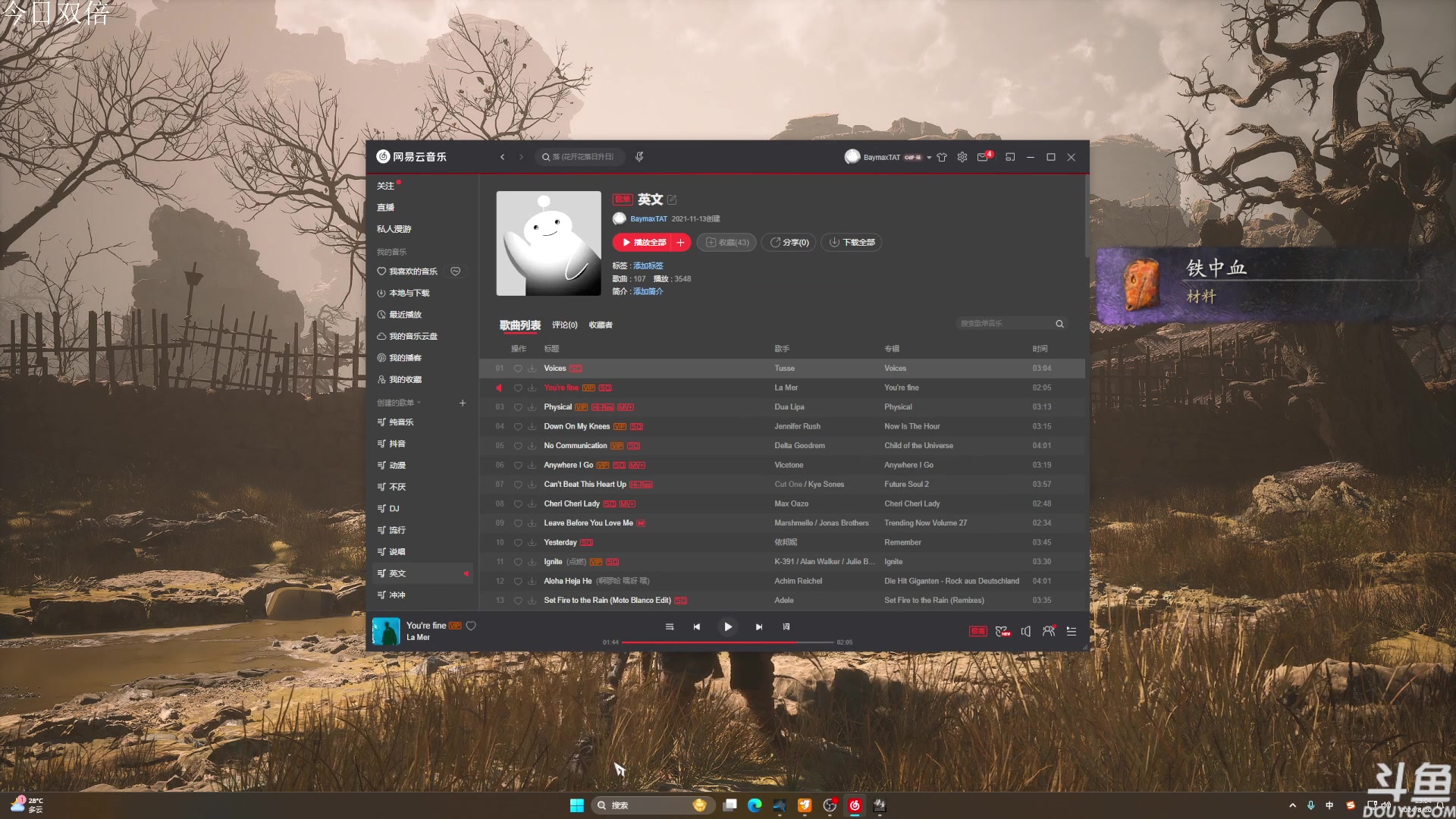Like the song Voices with heart

(x=518, y=369)
